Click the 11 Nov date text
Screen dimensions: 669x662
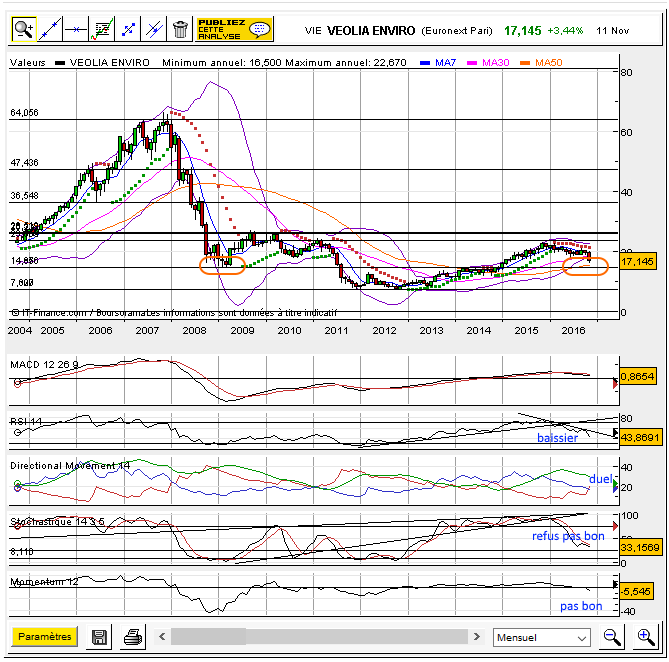(x=613, y=31)
